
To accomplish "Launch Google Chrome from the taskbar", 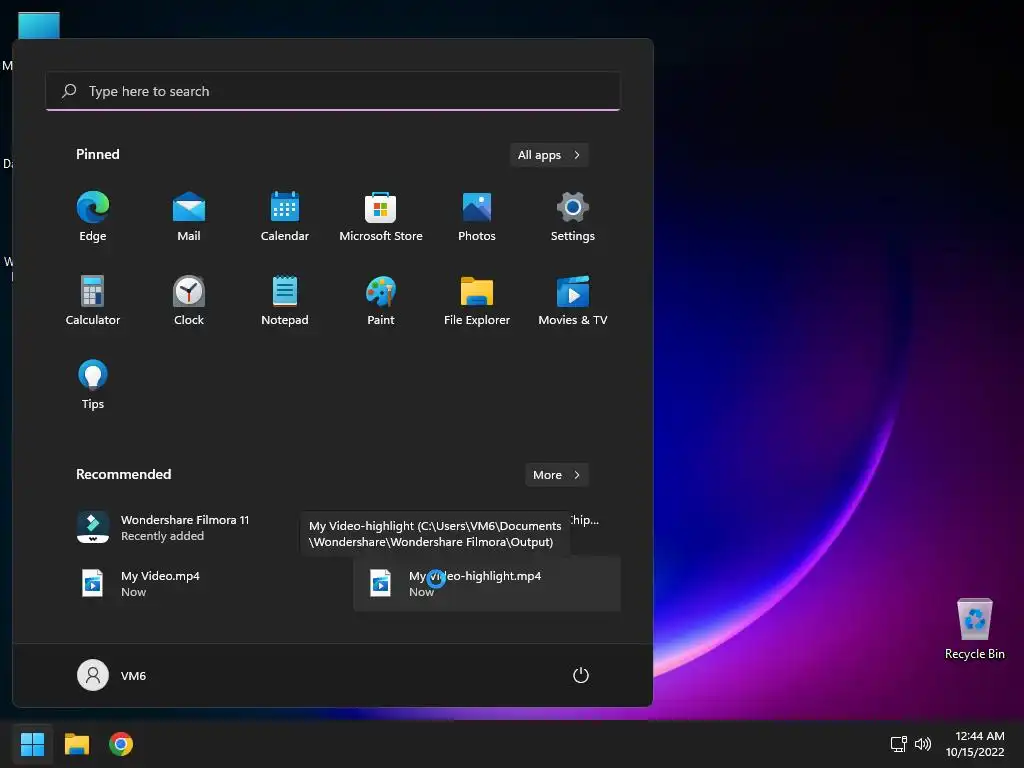I will (121, 744).
